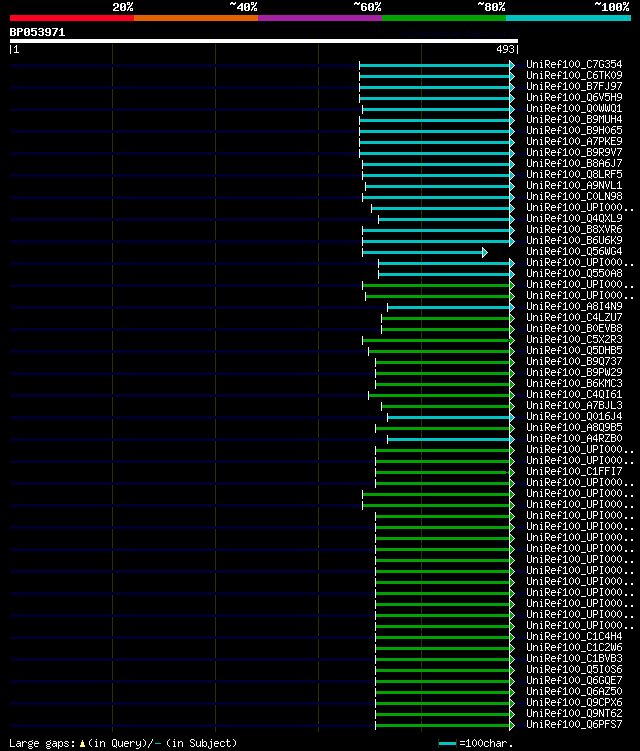Open the UniRef100_Q6V5H9 hit label
640x751 pixels.
tap(574, 97)
